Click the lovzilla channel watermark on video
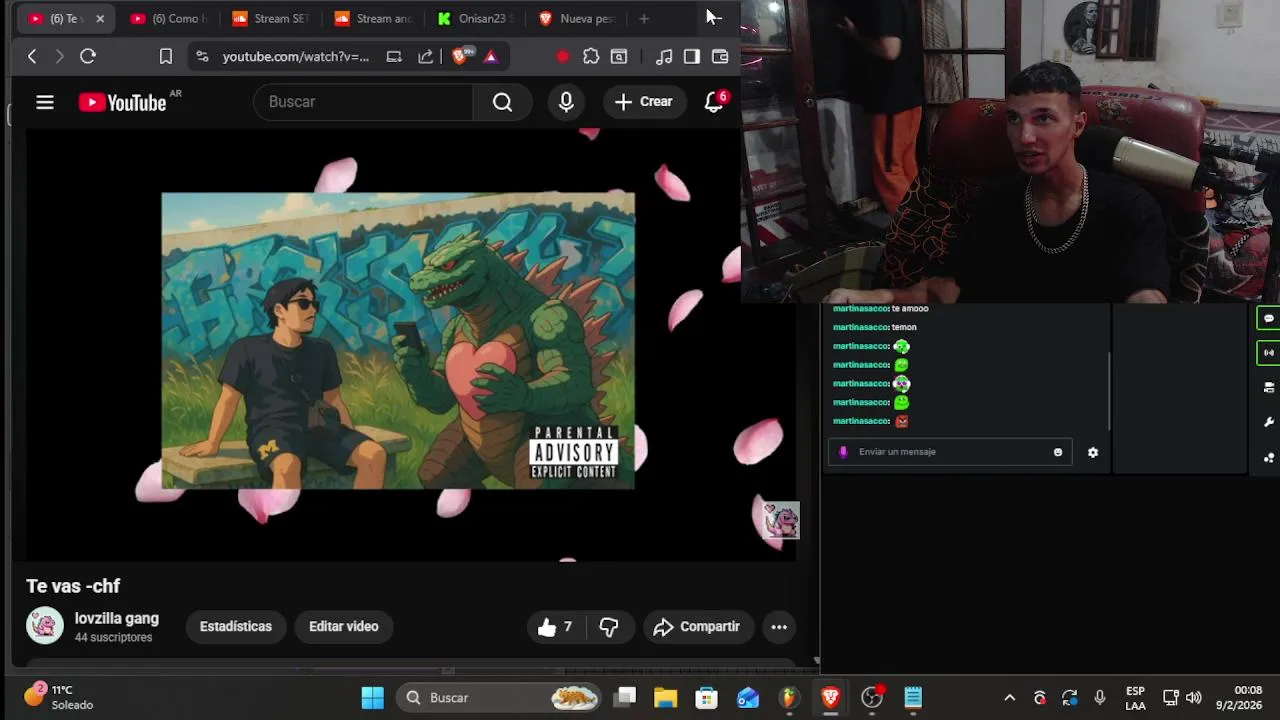 (x=781, y=520)
